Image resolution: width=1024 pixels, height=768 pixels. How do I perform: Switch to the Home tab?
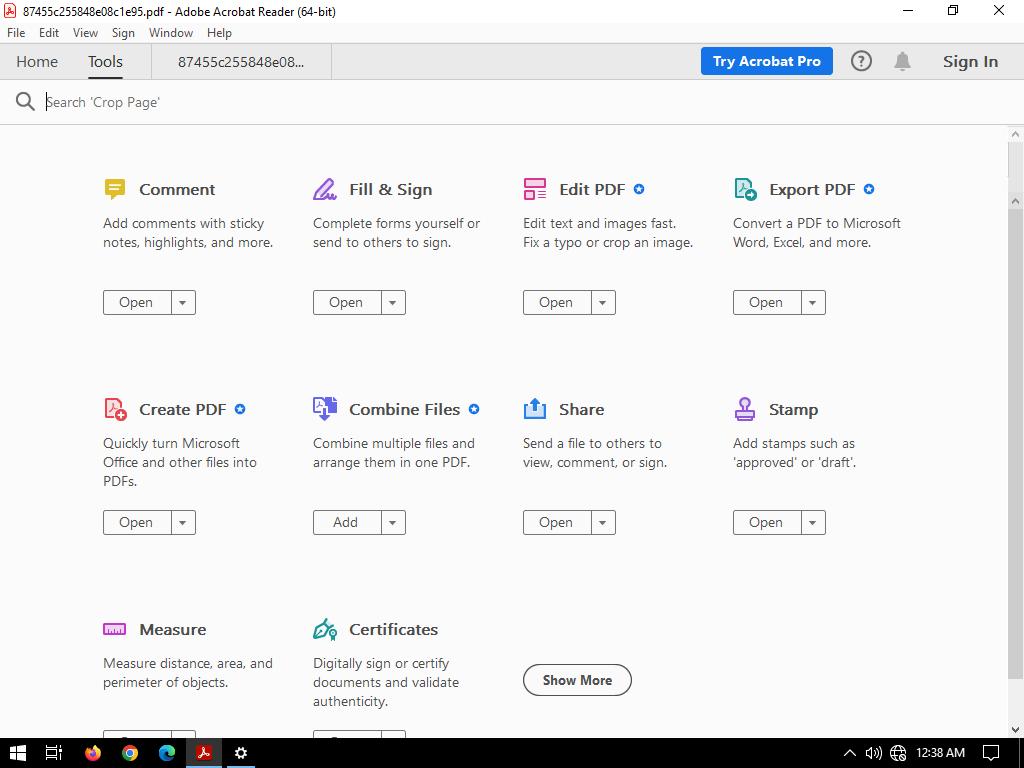pyautogui.click(x=37, y=61)
